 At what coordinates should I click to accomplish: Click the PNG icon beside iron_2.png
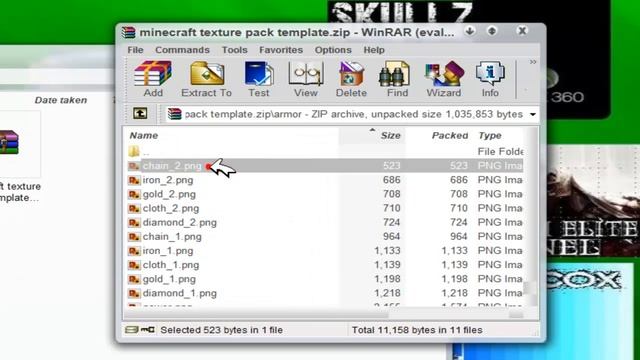(x=134, y=180)
